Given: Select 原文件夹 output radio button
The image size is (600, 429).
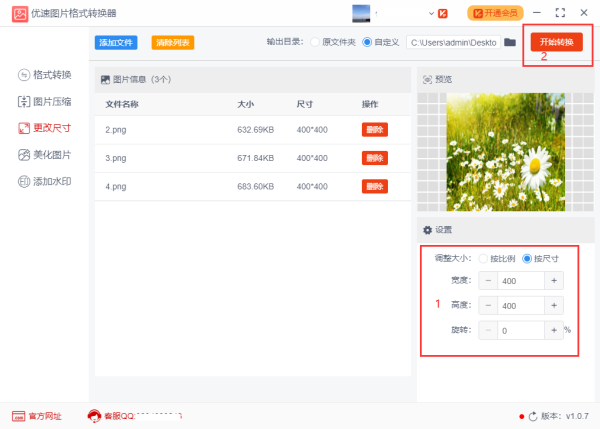Looking at the screenshot, I should [x=316, y=43].
